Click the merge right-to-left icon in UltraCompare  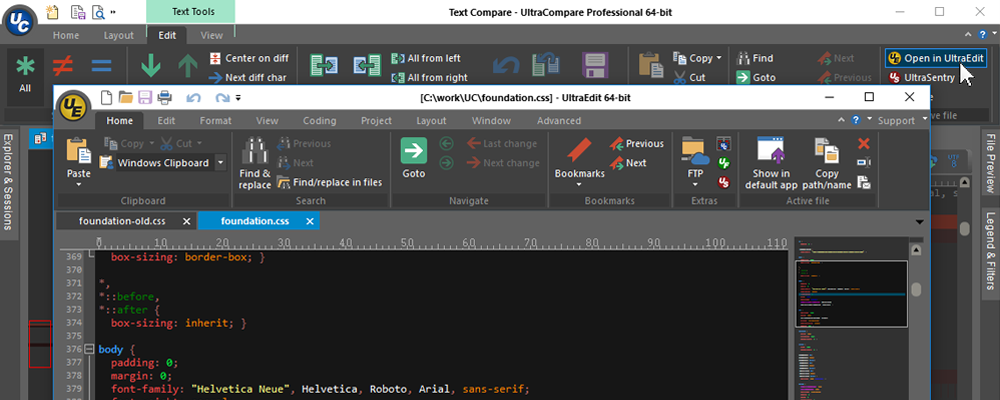point(367,66)
